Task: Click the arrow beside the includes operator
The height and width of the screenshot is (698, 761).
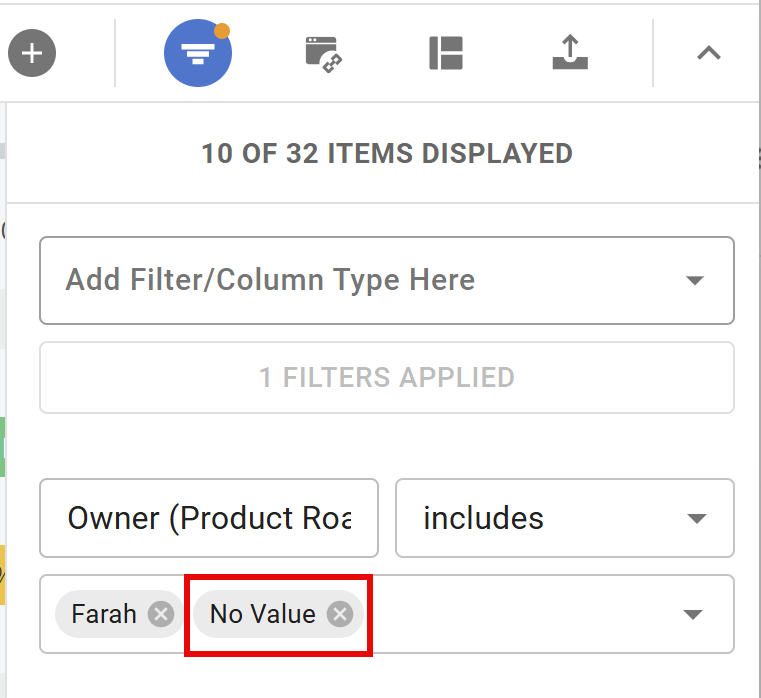Action: [695, 519]
